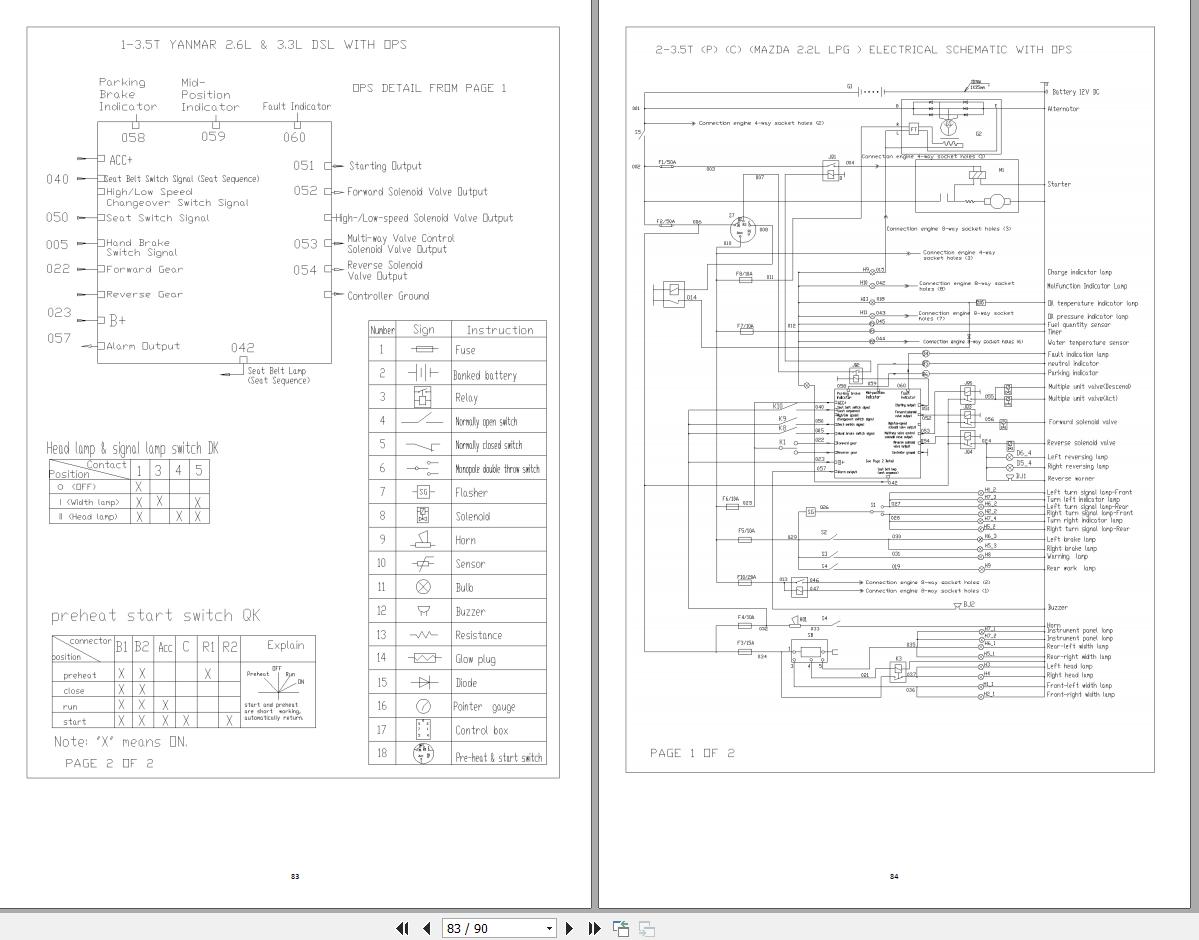1199x940 pixels.
Task: Select the 'Mid-Position Indicator' label
Action: pyautogui.click(x=210, y=94)
